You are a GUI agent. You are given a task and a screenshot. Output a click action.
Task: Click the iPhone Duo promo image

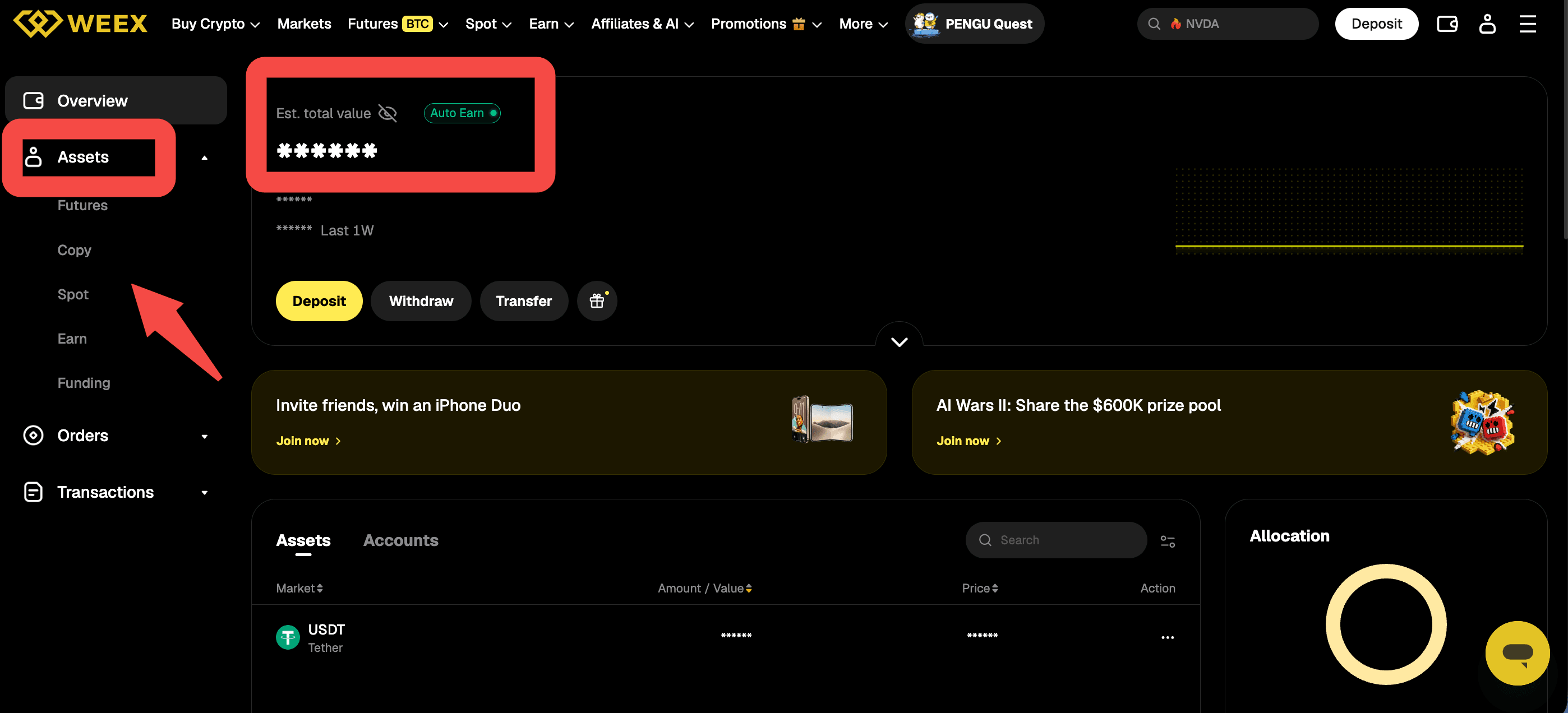pyautogui.click(x=822, y=420)
